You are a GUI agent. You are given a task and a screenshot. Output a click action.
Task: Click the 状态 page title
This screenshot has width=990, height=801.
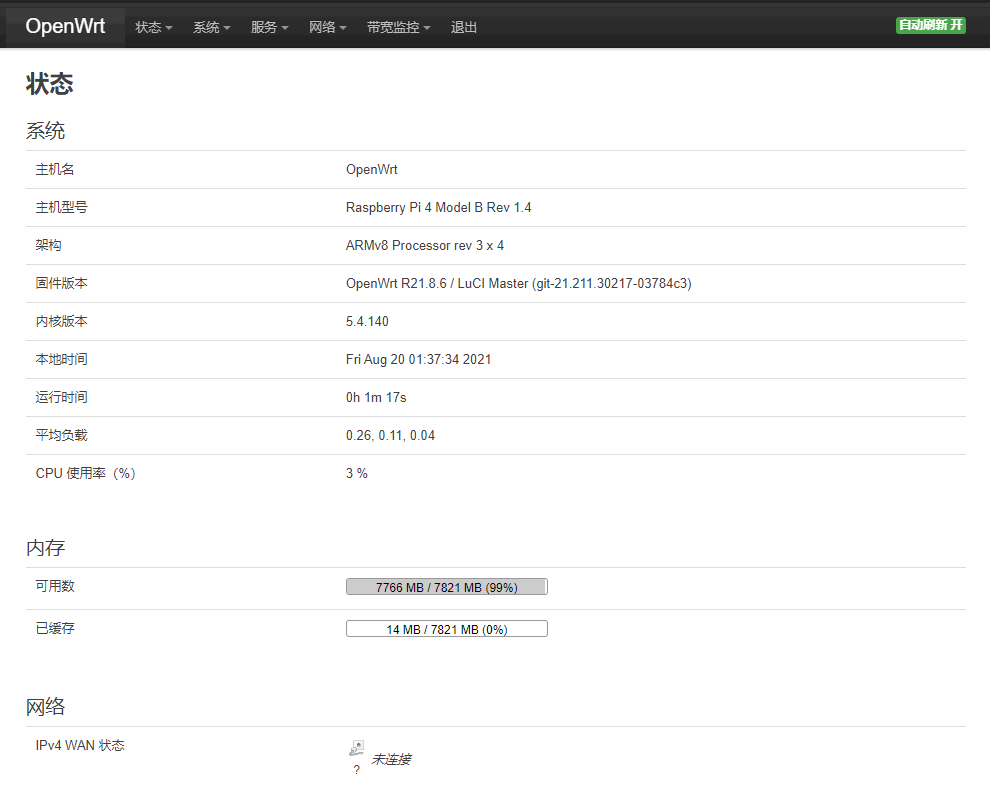pyautogui.click(x=50, y=84)
